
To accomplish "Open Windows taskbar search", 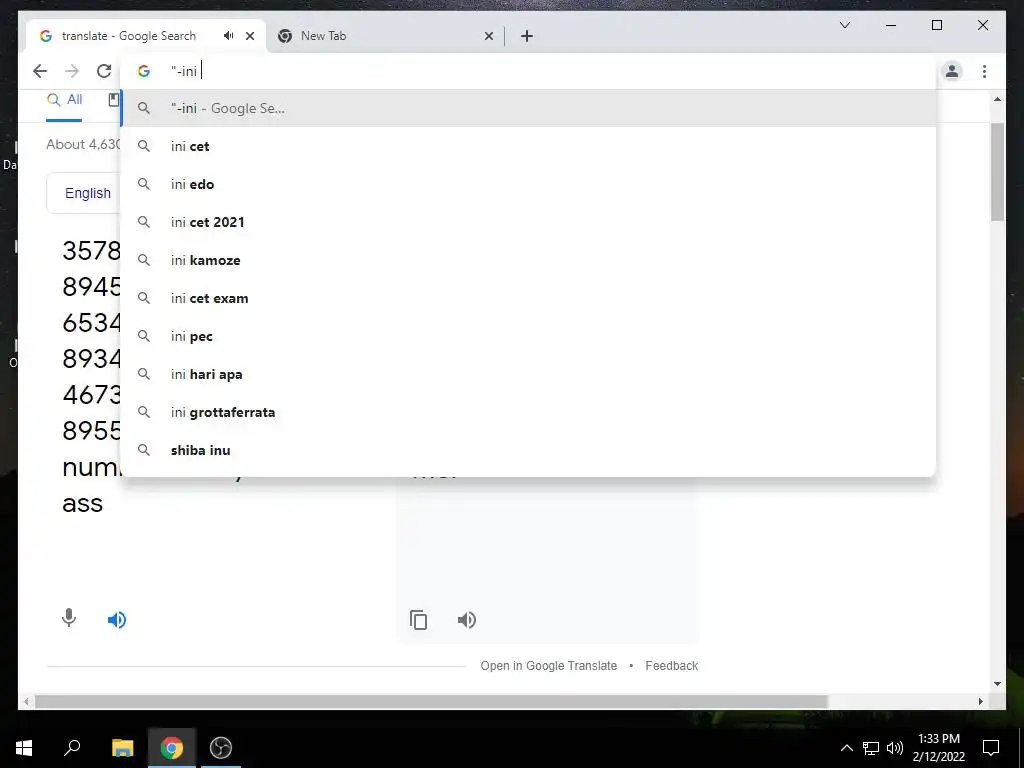I will click(x=72, y=748).
